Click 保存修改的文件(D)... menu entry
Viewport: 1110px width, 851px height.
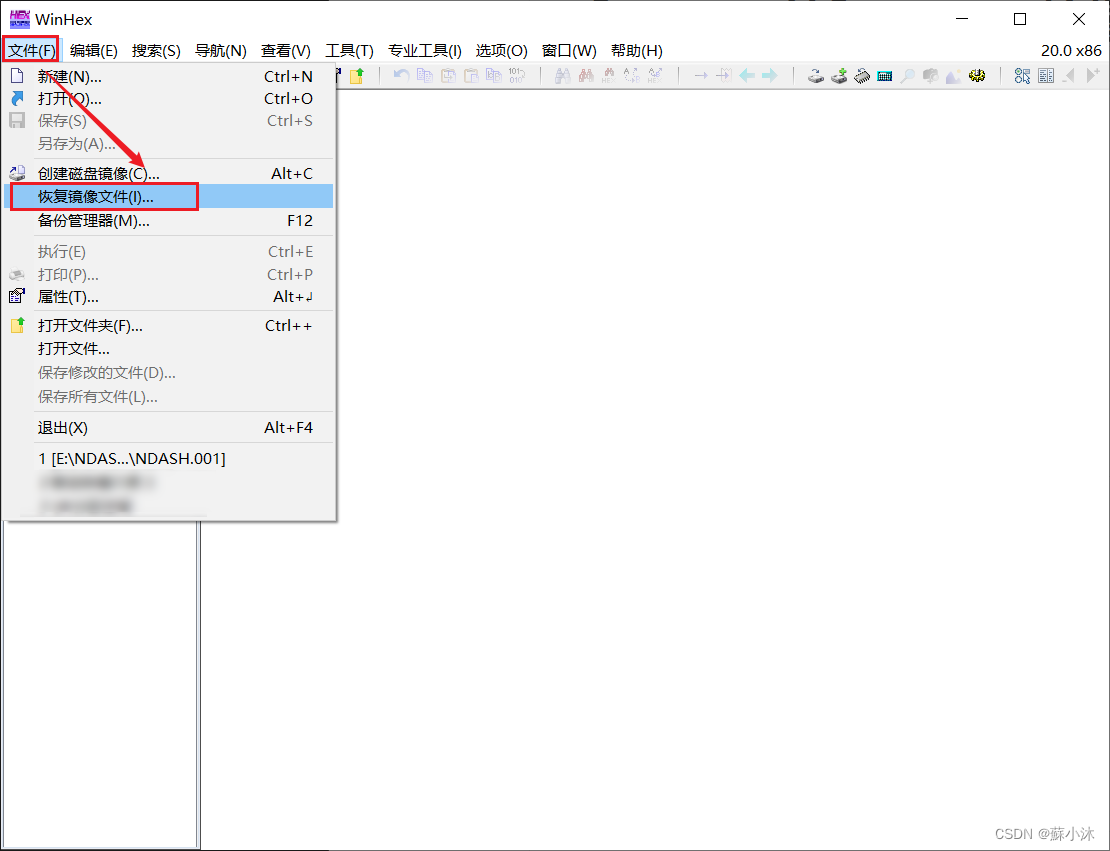168,372
